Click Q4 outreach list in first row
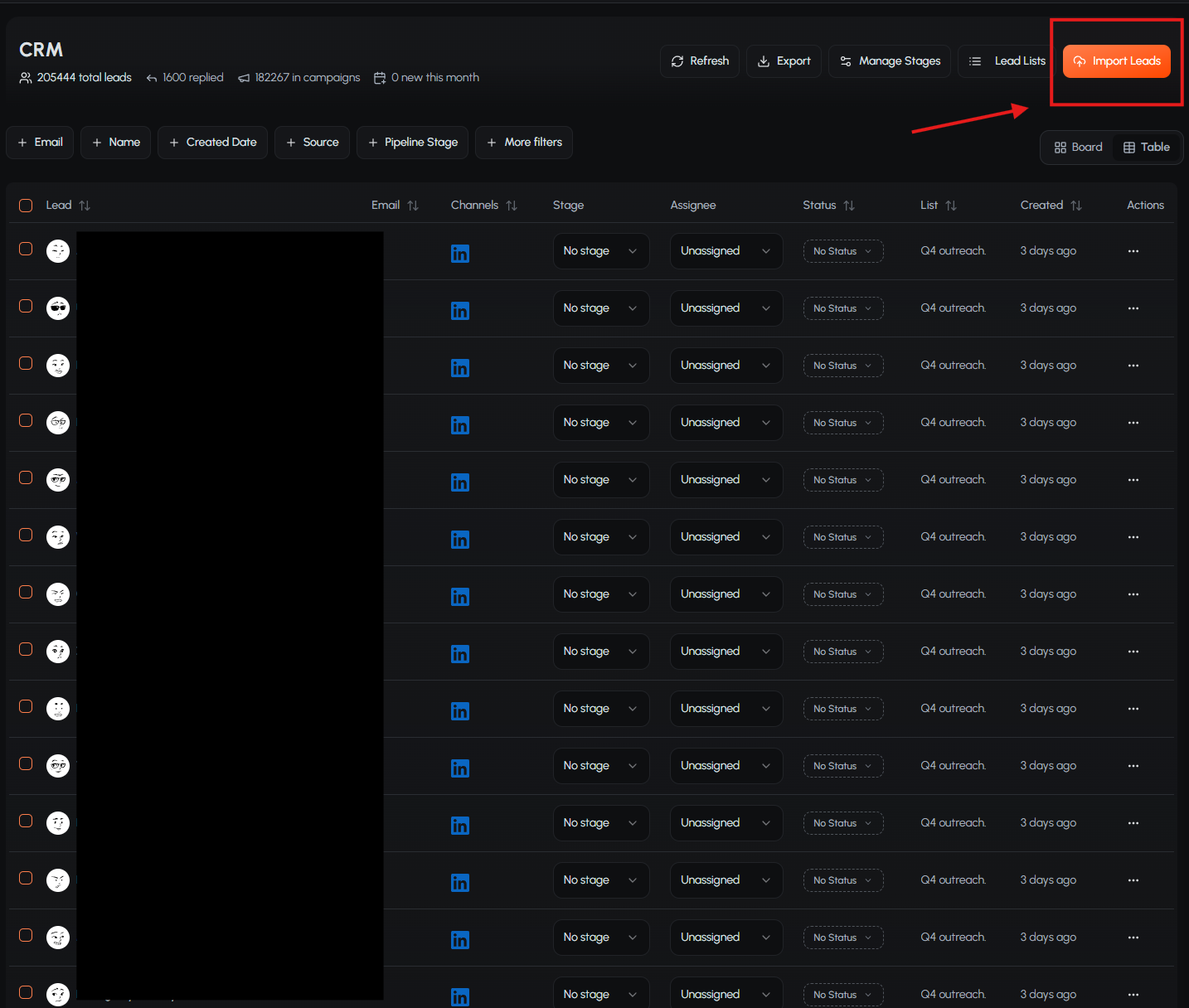The image size is (1189, 1008). point(954,251)
